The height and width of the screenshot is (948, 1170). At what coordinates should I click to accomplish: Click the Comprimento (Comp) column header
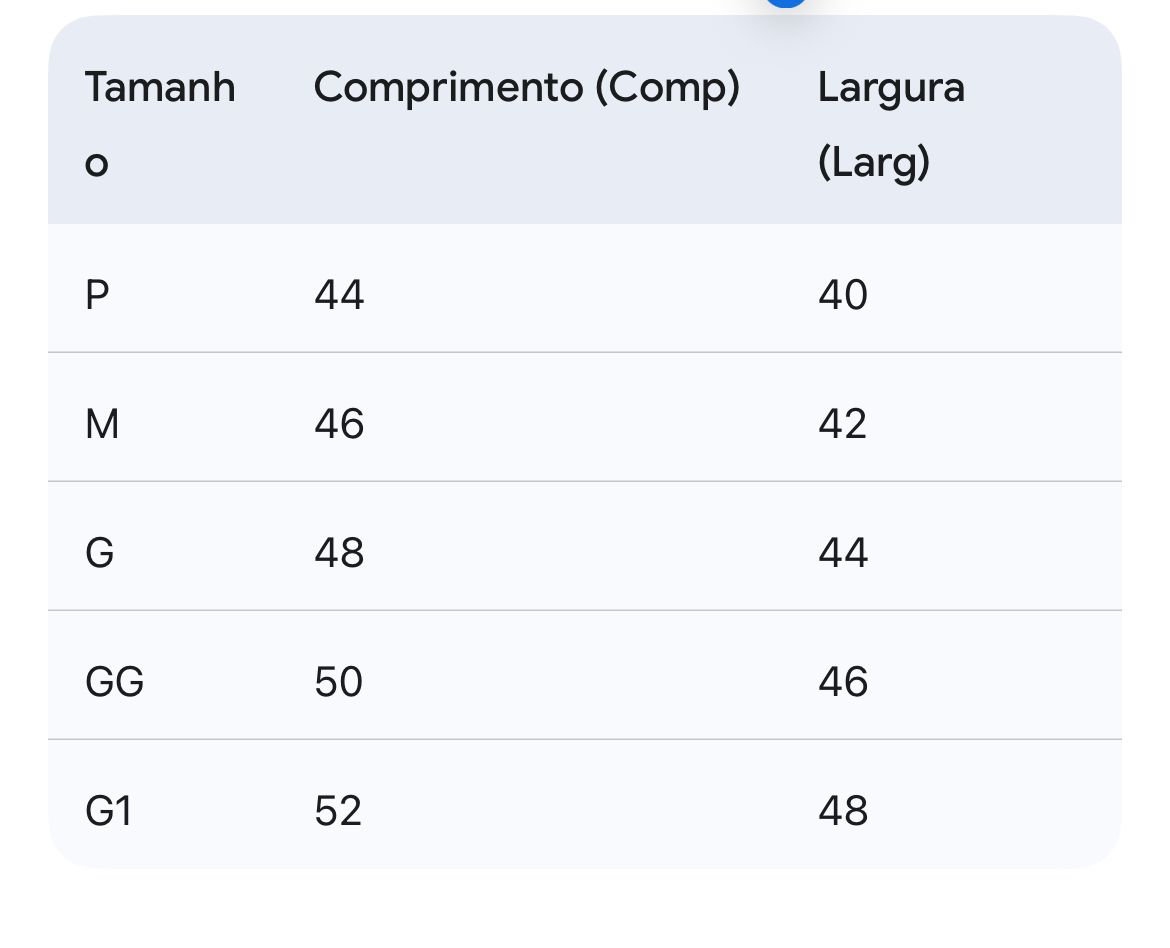[x=527, y=88]
